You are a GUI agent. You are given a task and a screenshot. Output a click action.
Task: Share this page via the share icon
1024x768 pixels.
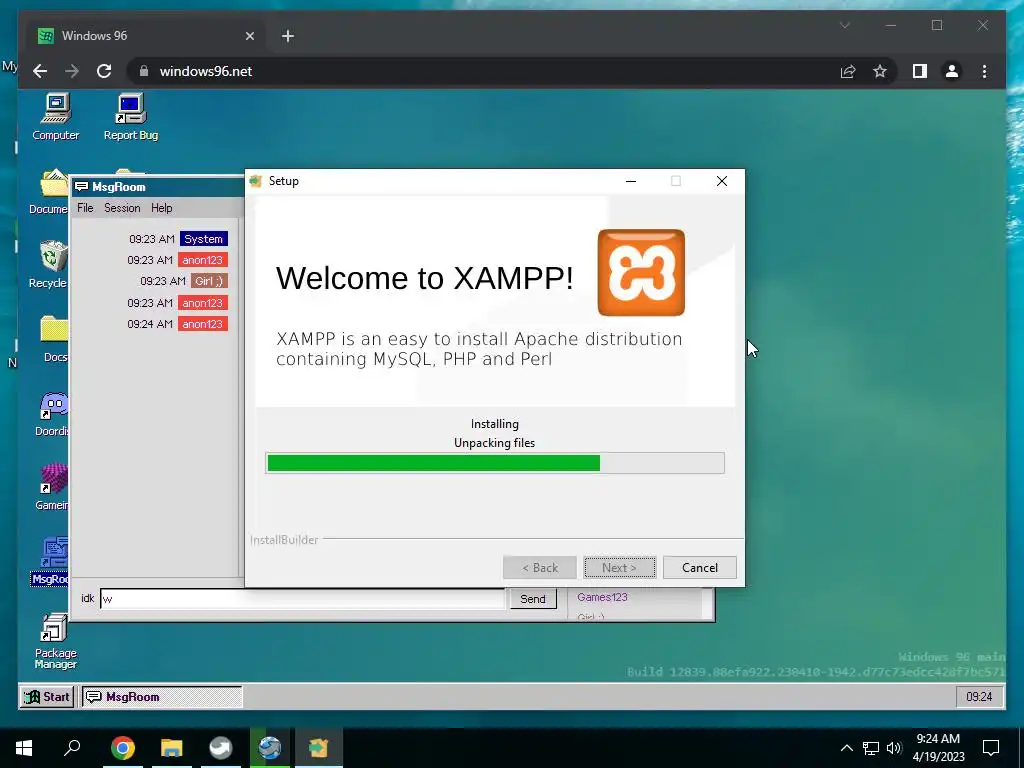pos(848,71)
